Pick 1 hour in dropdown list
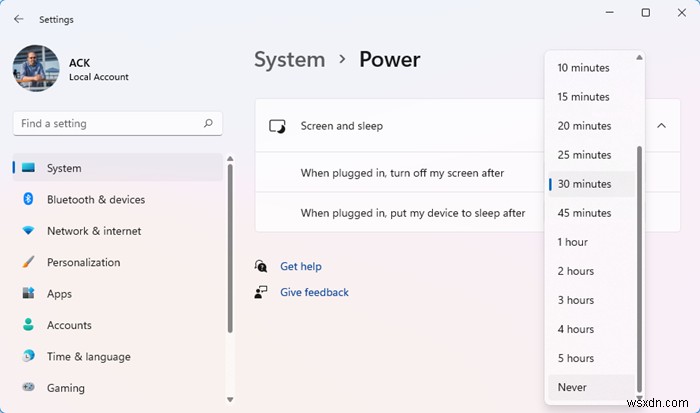 point(572,242)
